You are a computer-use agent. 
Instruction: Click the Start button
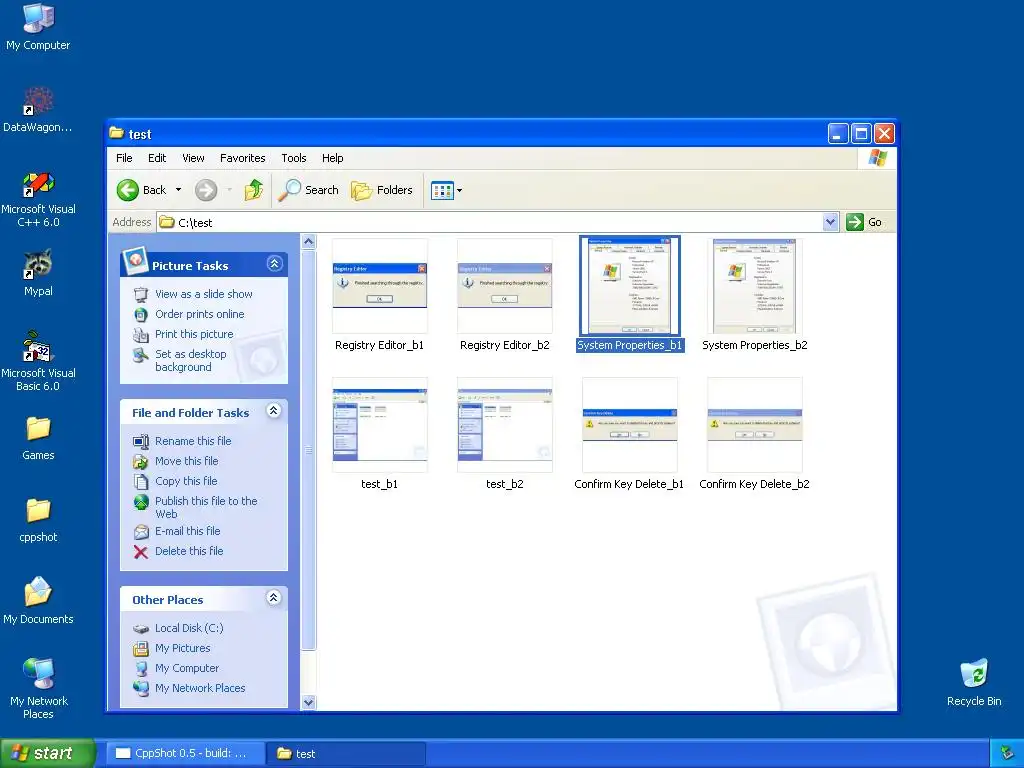coord(46,753)
